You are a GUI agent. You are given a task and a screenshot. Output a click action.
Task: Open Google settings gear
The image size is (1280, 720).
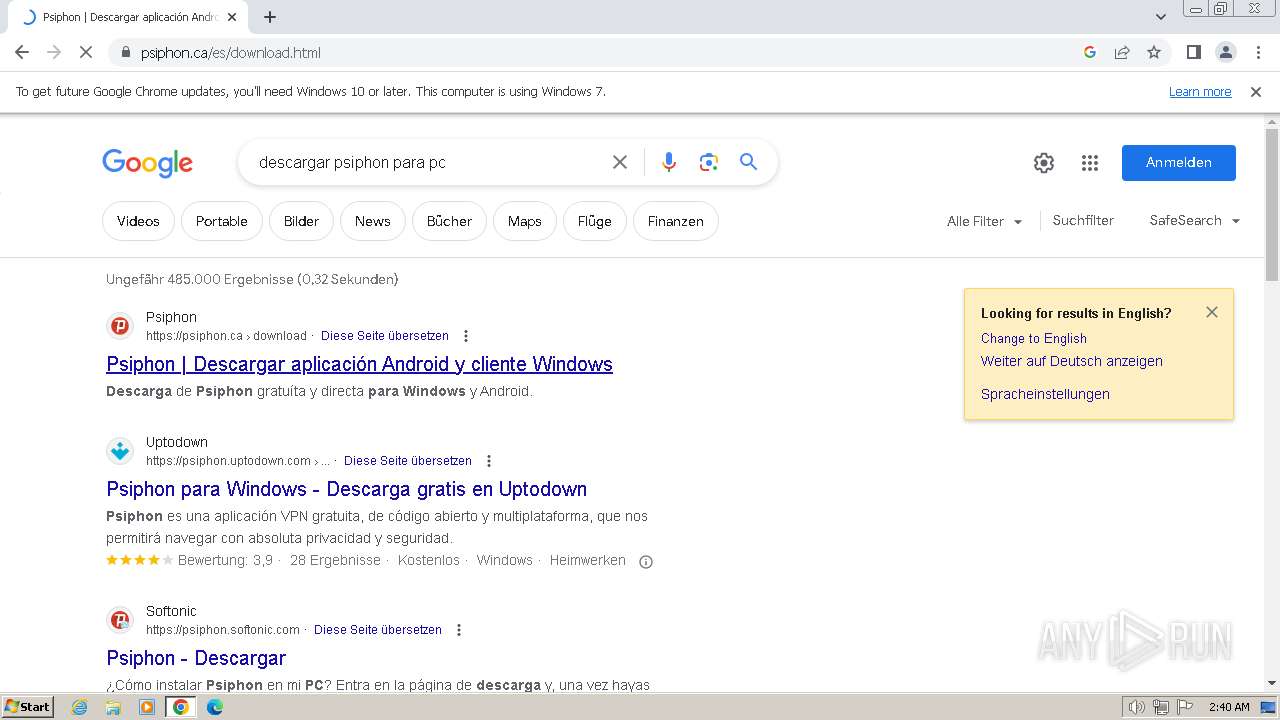tap(1044, 163)
